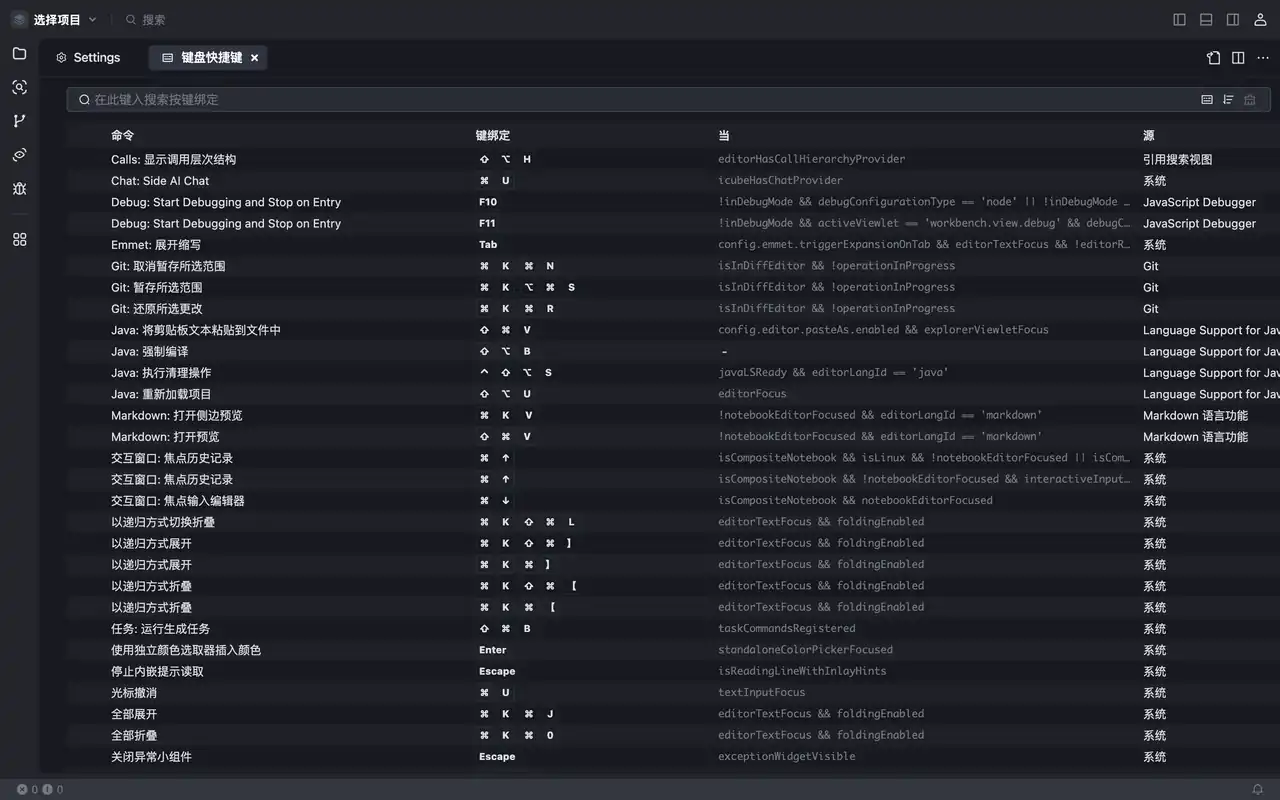This screenshot has width=1280, height=800.
Task: Click the 引用搜索视图 source cell
Action: [x=1177, y=159]
